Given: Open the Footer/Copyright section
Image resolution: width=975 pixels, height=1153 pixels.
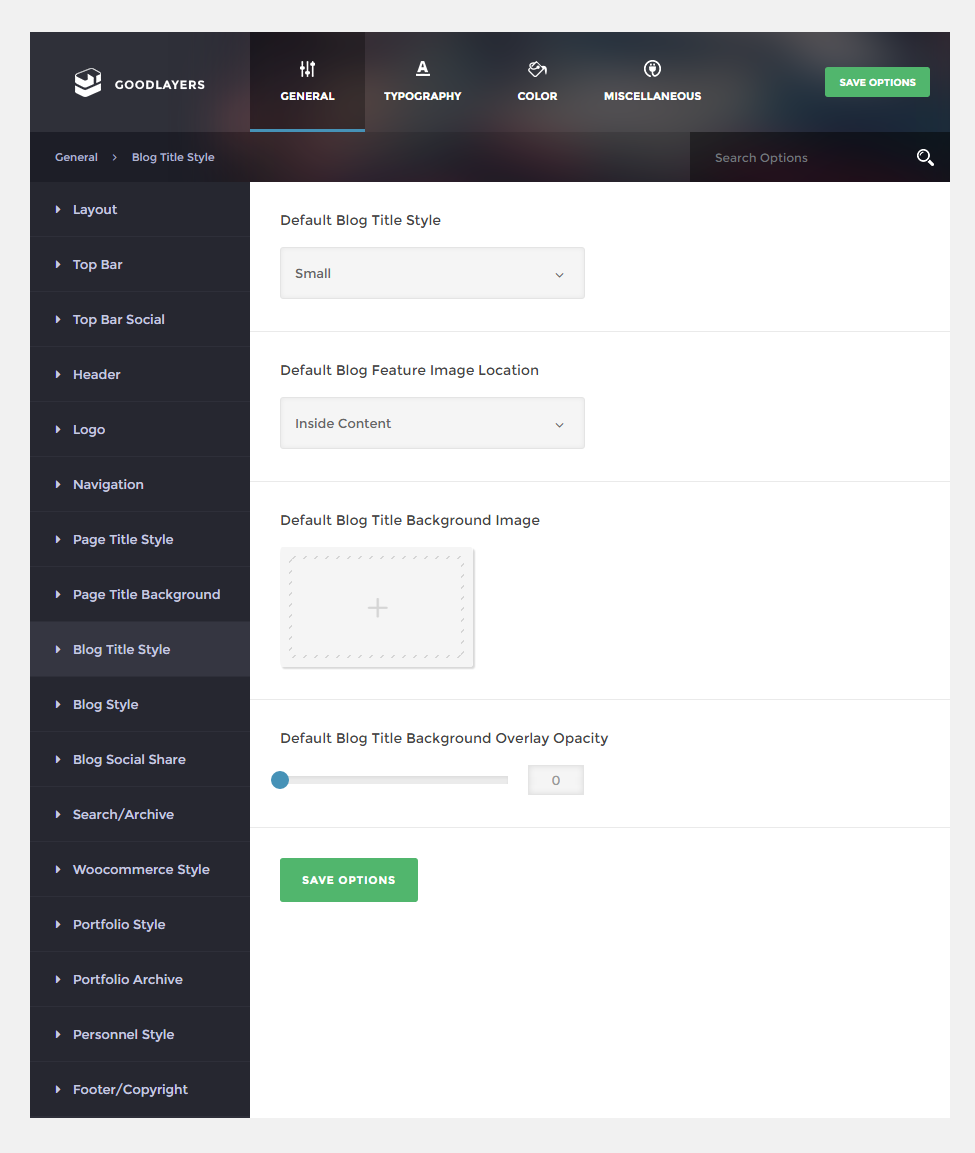Looking at the screenshot, I should 140,1090.
